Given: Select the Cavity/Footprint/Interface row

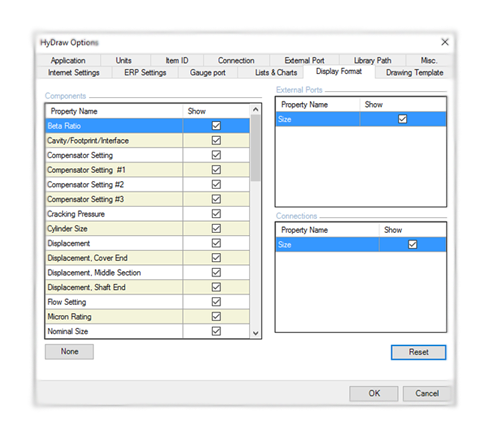Looking at the screenshot, I should (147, 140).
